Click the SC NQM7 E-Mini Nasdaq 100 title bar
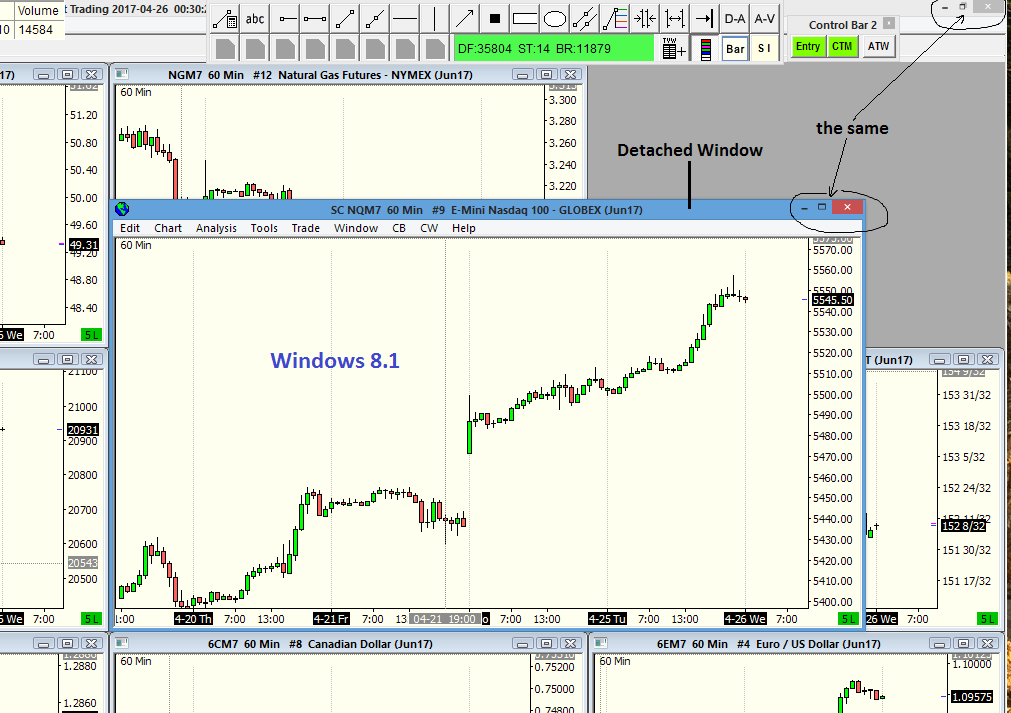Screen dimensions: 1011x713 click(486, 210)
